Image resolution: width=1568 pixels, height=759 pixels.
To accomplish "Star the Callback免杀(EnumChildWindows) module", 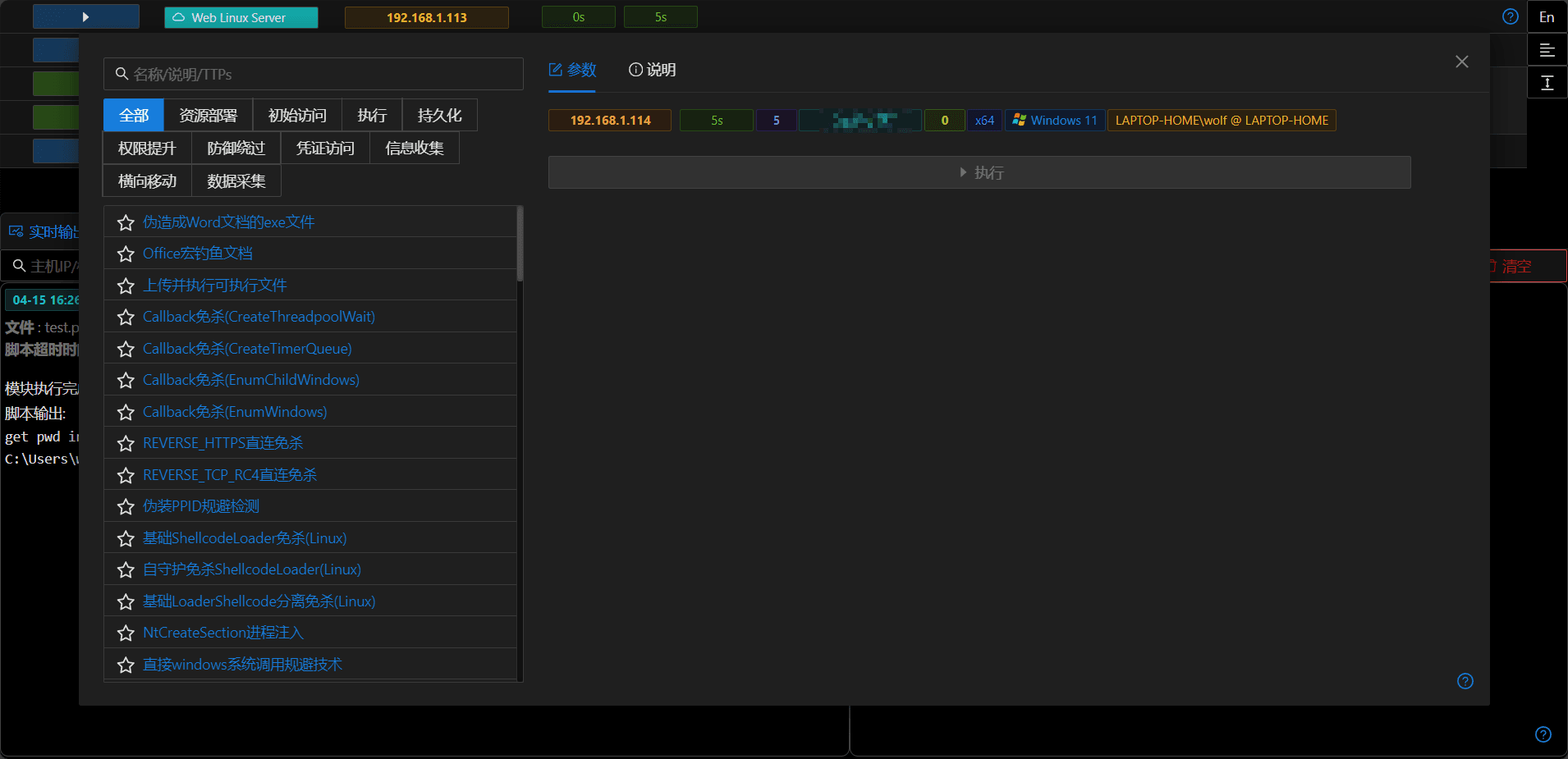I will (x=126, y=380).
